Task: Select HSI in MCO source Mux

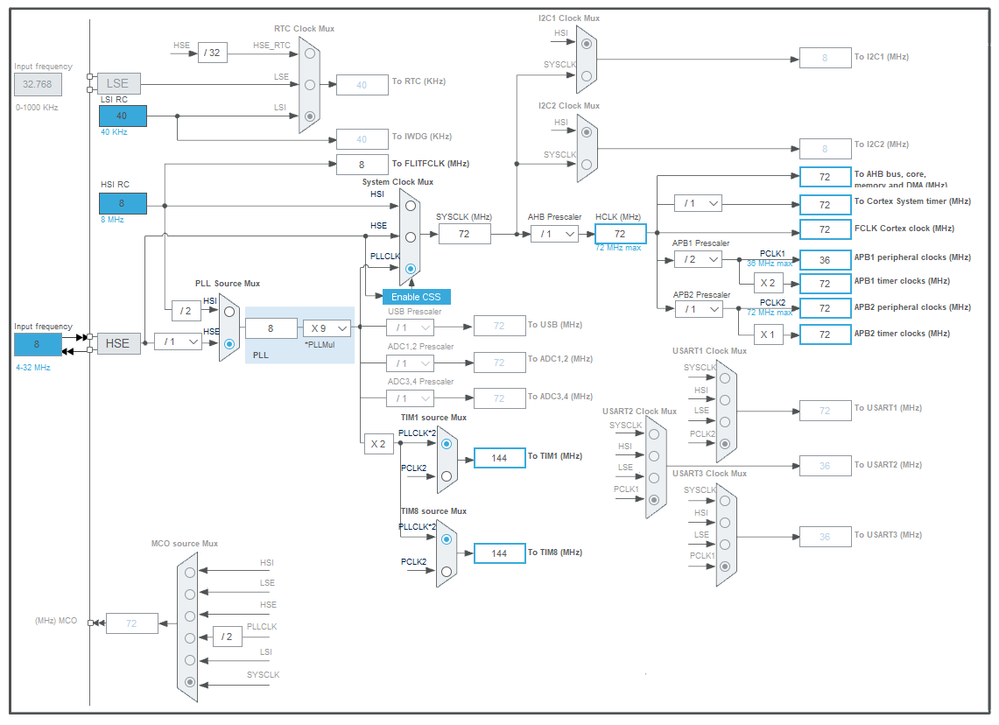Action: [x=190, y=573]
